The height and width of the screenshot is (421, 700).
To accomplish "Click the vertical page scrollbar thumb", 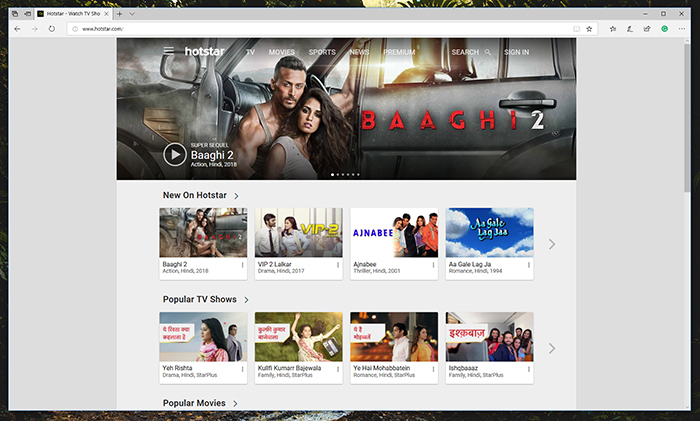I will point(687,118).
